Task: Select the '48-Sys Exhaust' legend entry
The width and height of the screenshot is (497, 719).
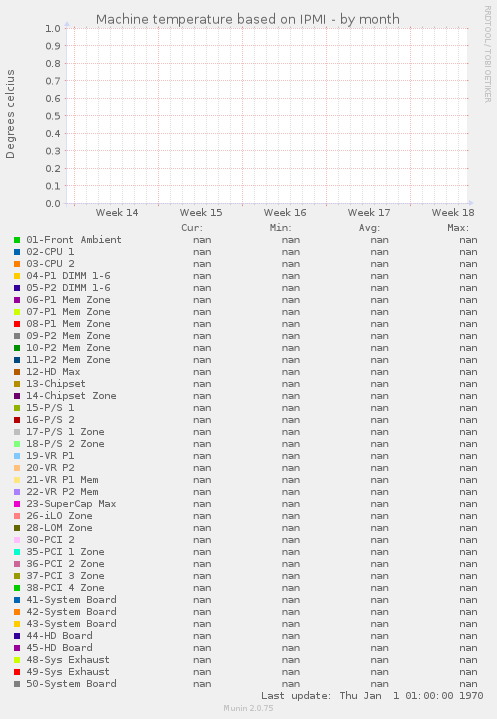Action: [x=68, y=659]
